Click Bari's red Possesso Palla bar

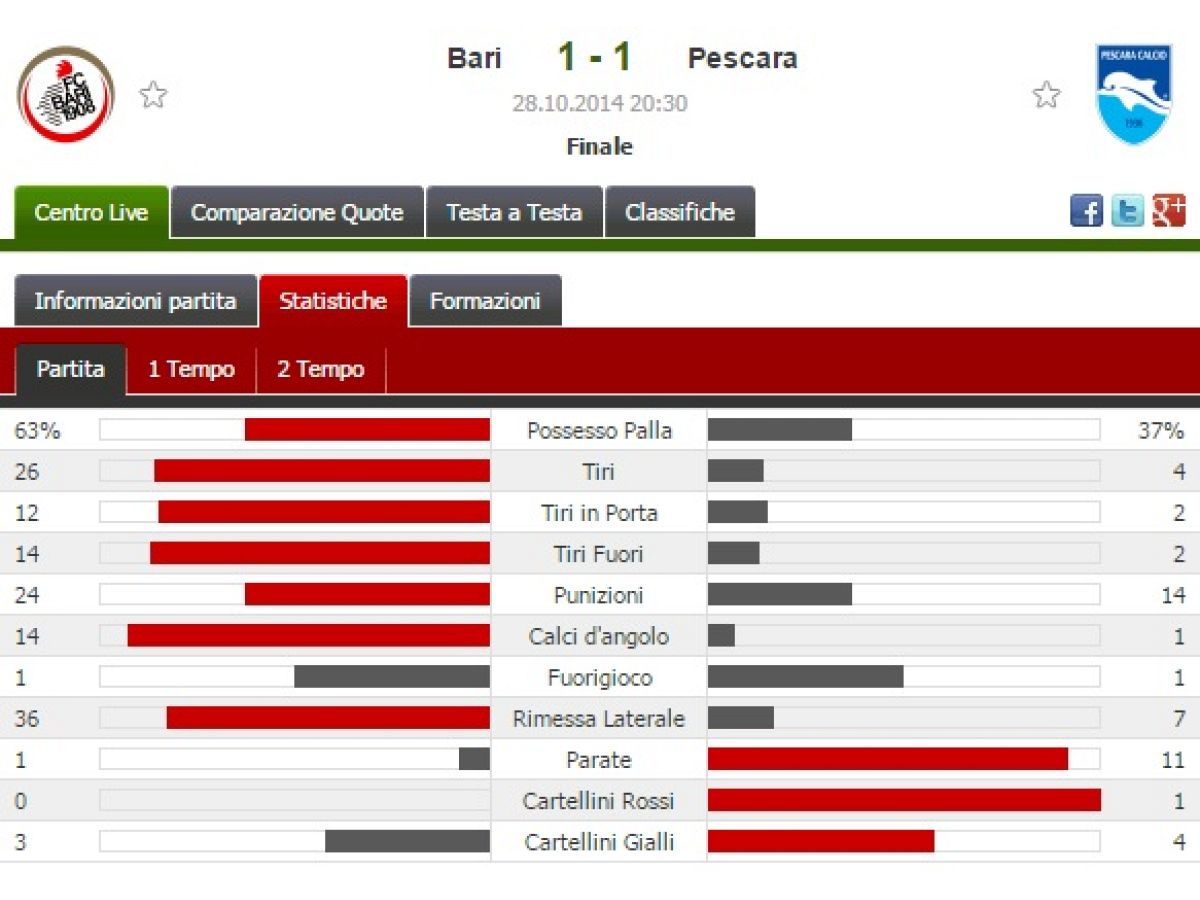[367, 430]
